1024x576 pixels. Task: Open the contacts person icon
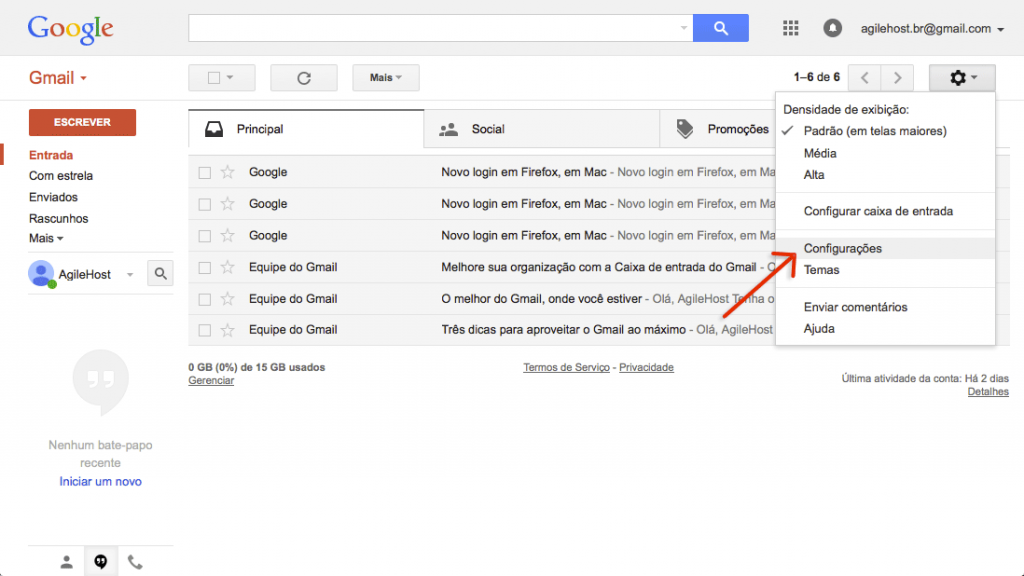[67, 562]
